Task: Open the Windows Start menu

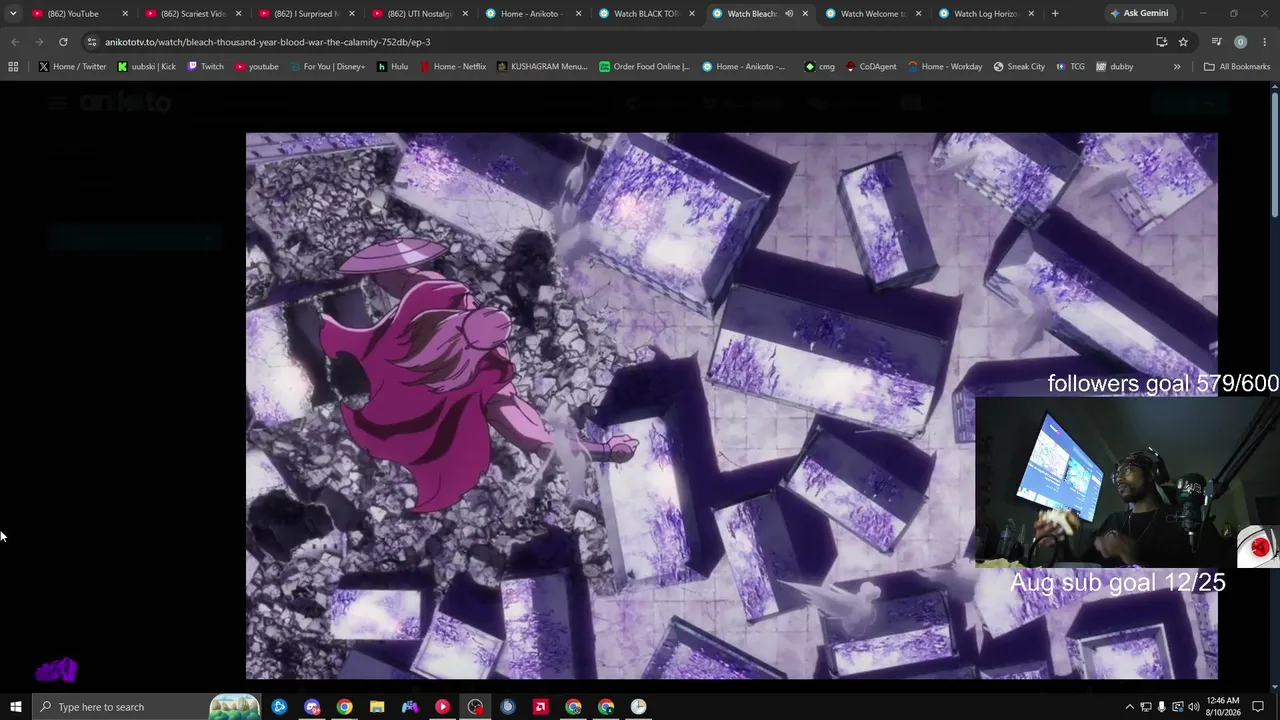Action: click(15, 707)
